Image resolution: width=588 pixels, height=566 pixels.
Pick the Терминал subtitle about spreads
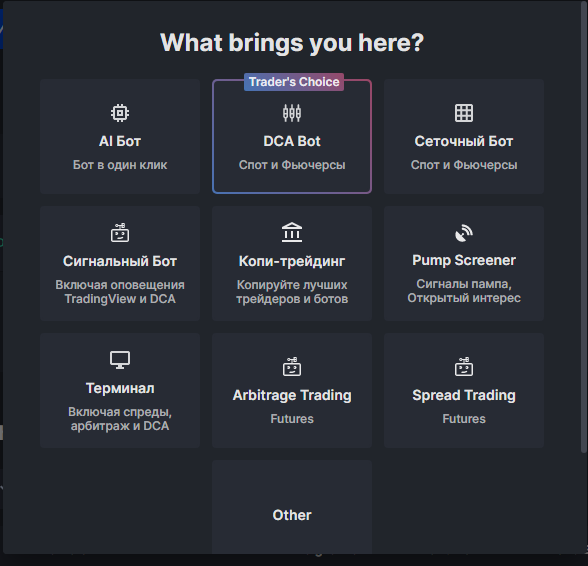tap(120, 419)
